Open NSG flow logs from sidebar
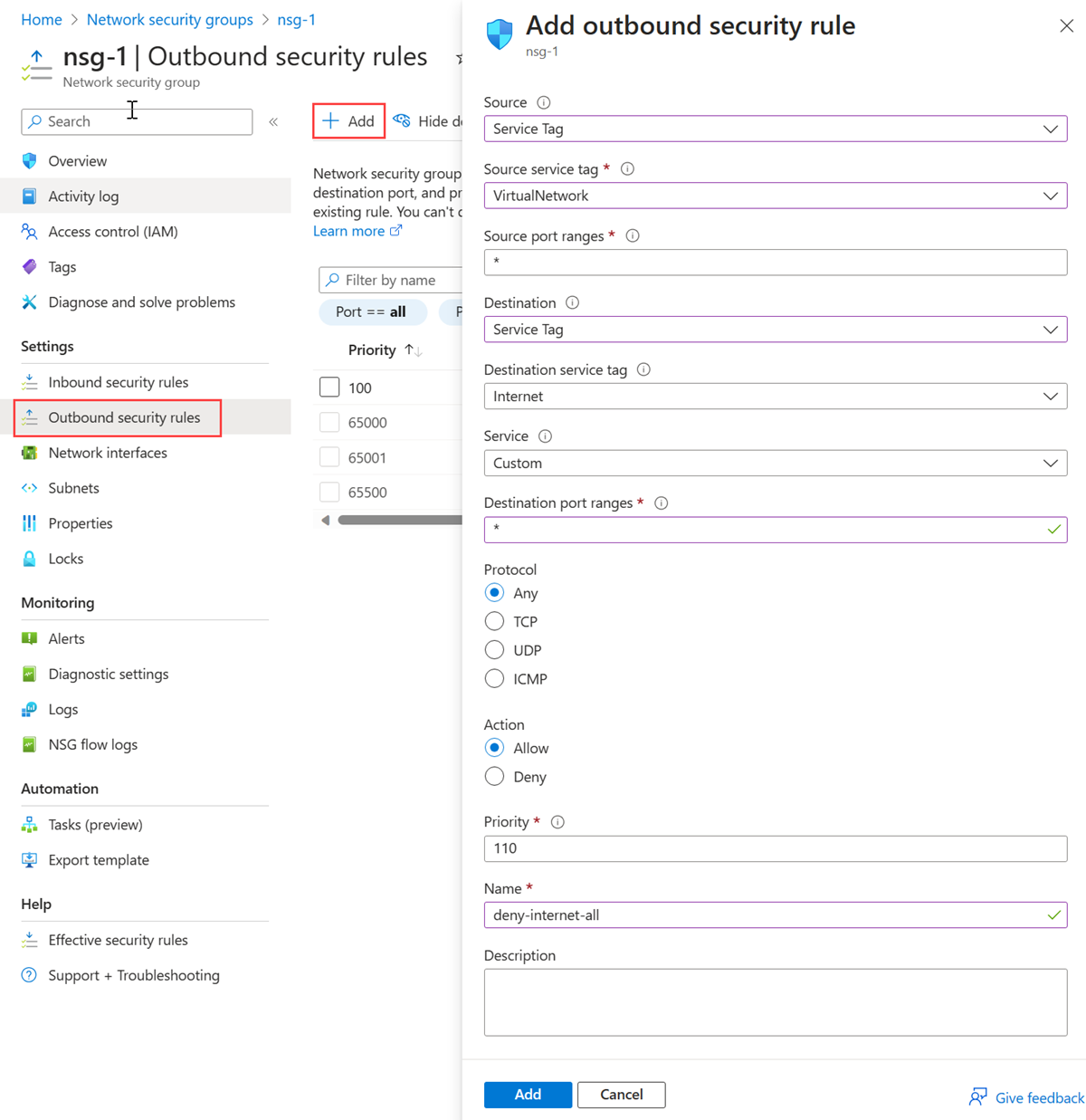Image resolution: width=1086 pixels, height=1120 pixels. [x=93, y=744]
